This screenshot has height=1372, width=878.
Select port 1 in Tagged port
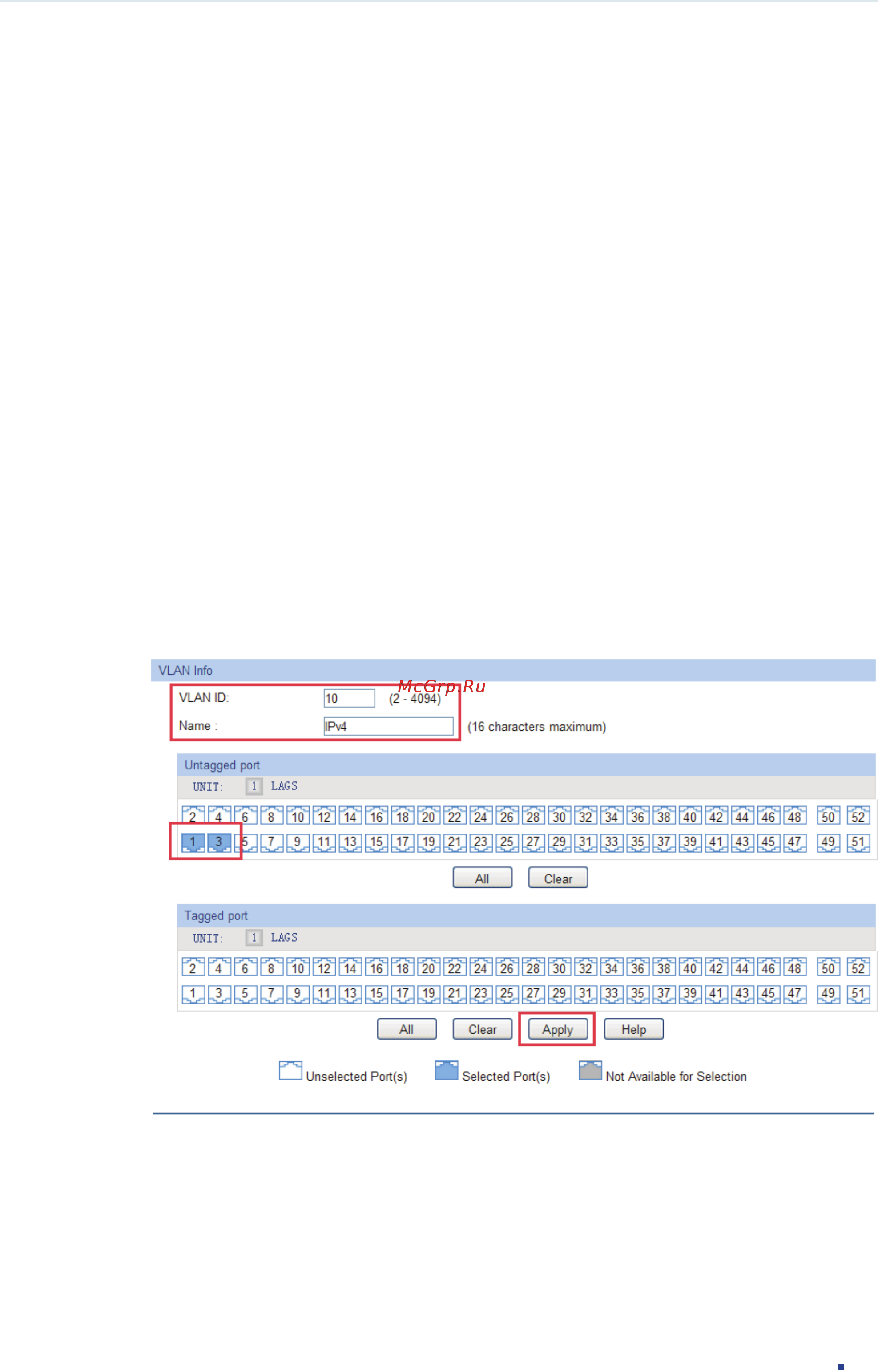coord(193,994)
